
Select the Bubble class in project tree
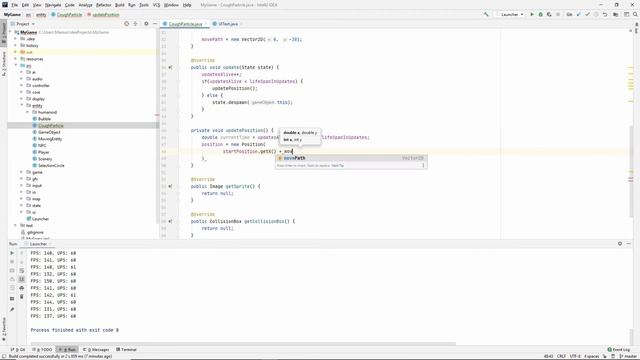click(x=44, y=119)
